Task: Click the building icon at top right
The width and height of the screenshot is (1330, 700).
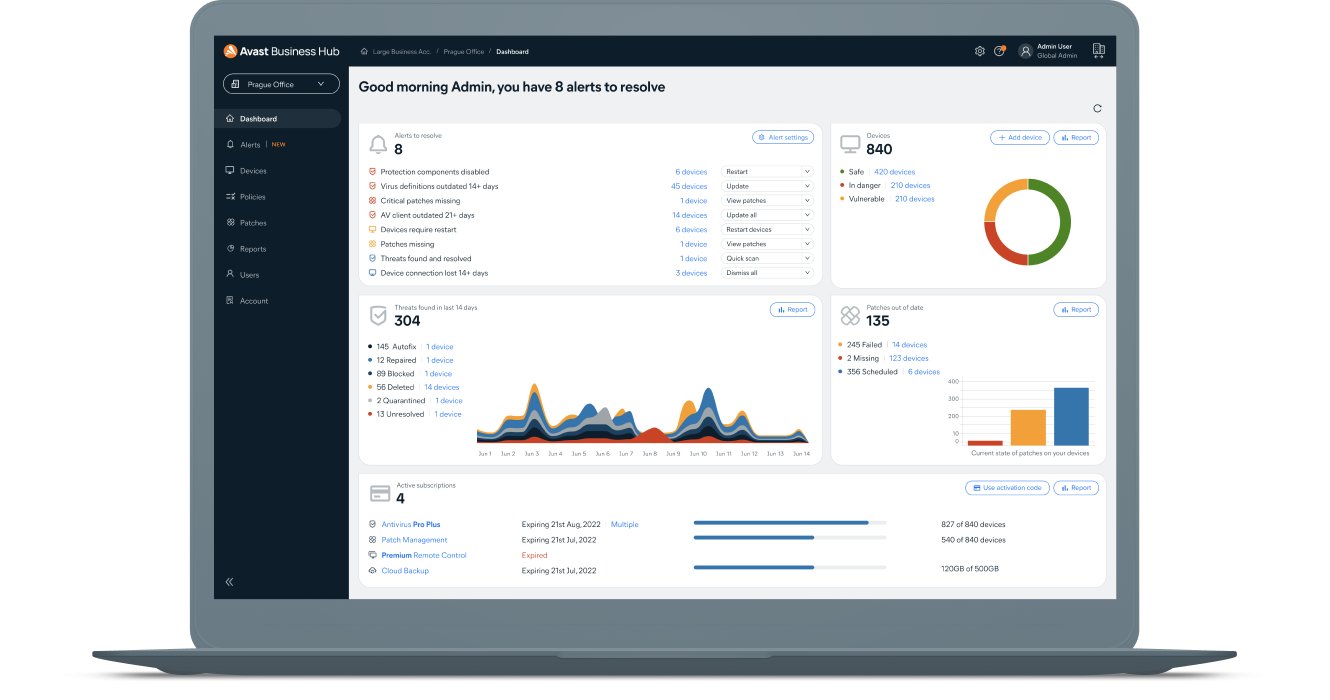Action: [x=1098, y=50]
